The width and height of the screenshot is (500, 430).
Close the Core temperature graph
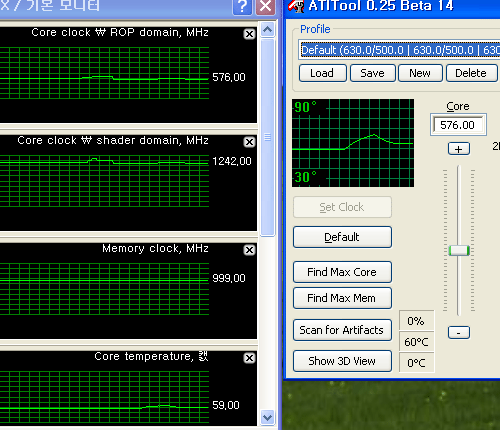pyautogui.click(x=249, y=358)
